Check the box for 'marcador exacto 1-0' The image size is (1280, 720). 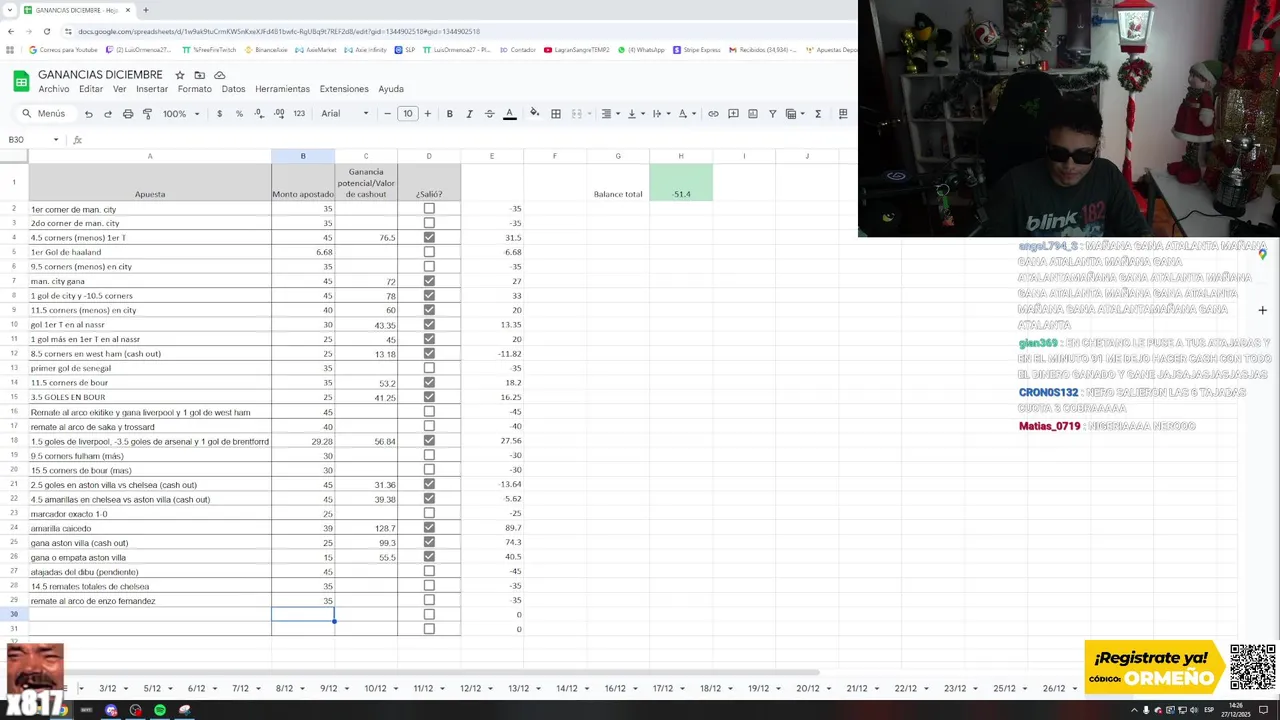(x=429, y=514)
